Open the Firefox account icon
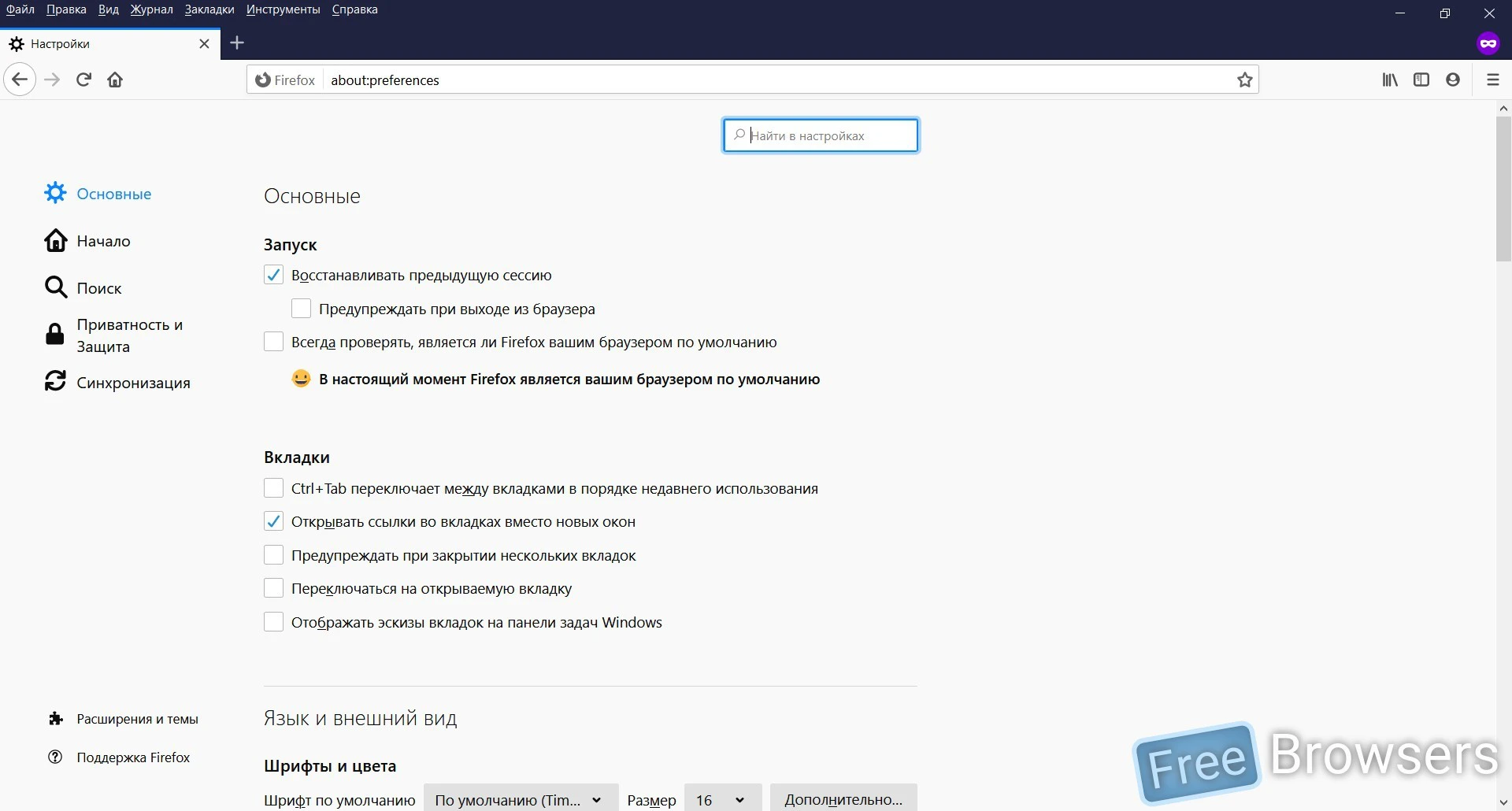Viewport: 1512px width, 811px height. (x=1453, y=80)
